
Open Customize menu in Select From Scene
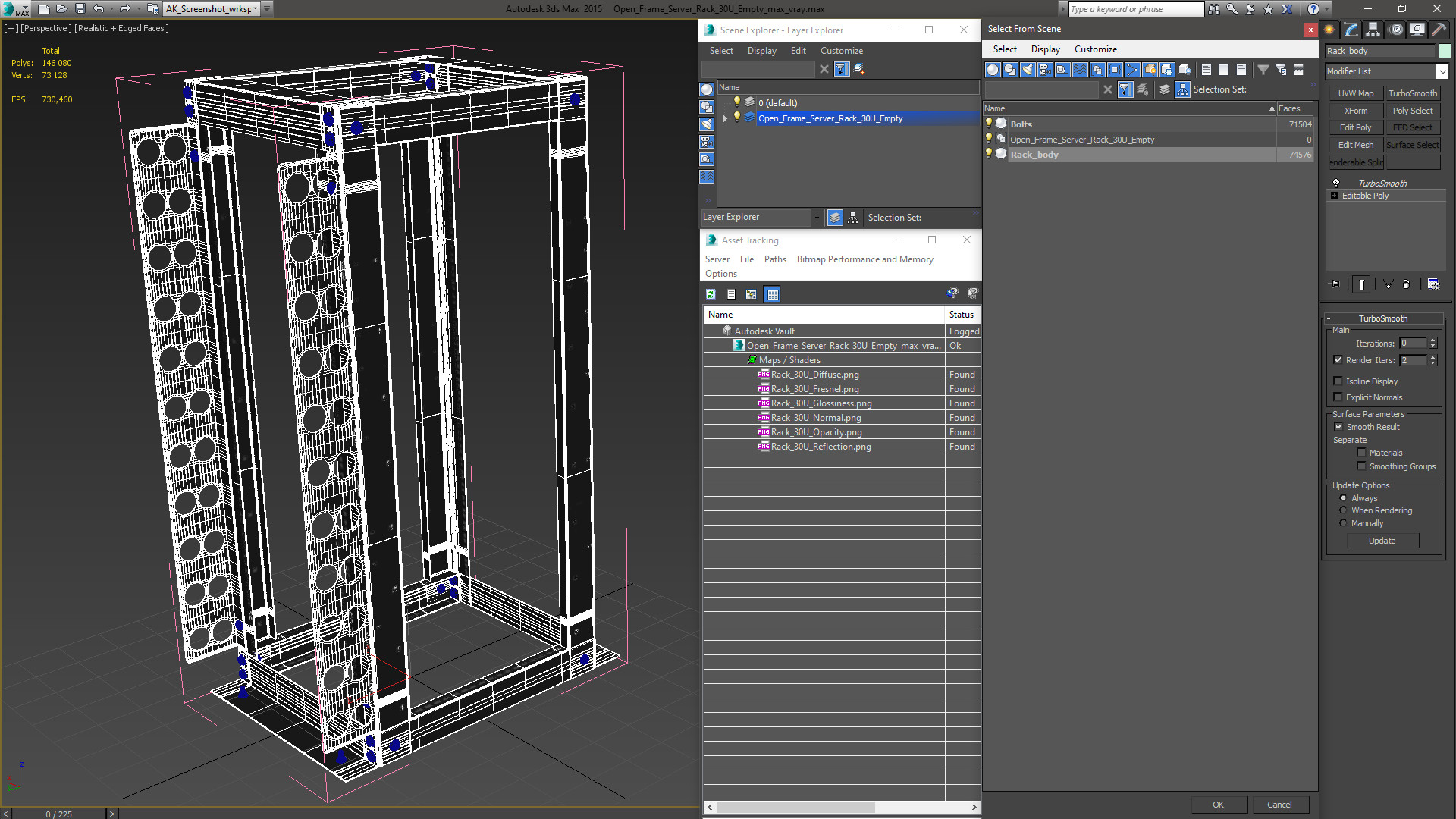coord(1095,49)
